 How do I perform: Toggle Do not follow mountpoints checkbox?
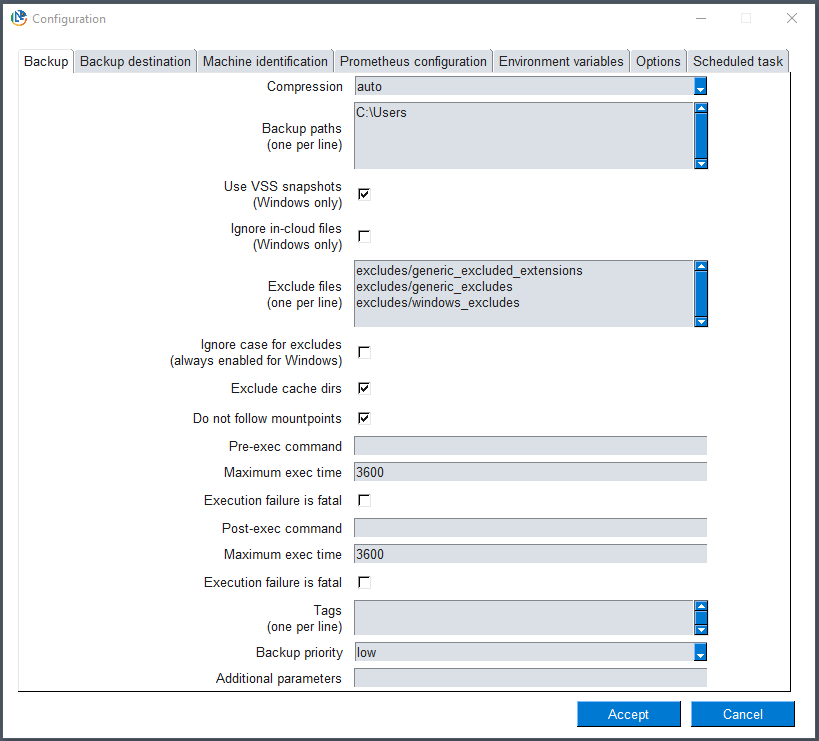[x=364, y=418]
